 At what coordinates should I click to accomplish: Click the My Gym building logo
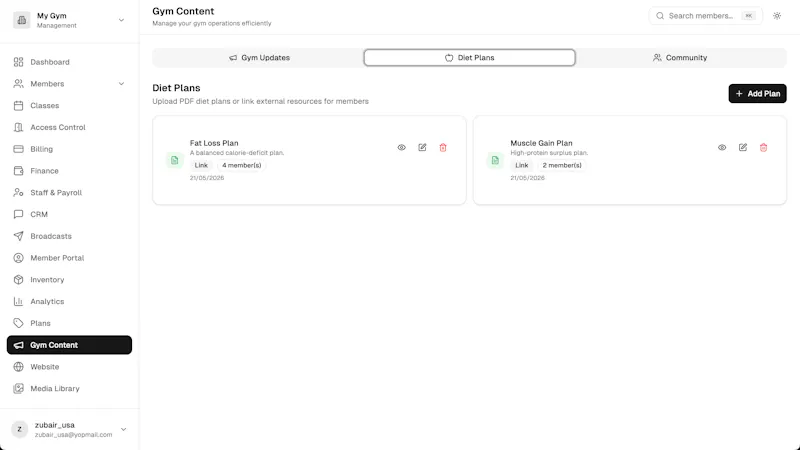tap(21, 20)
